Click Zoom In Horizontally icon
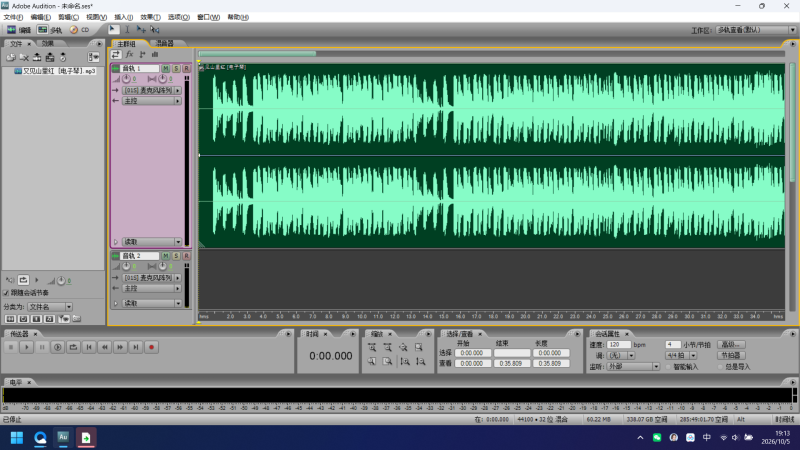800x450 pixels. [372, 347]
